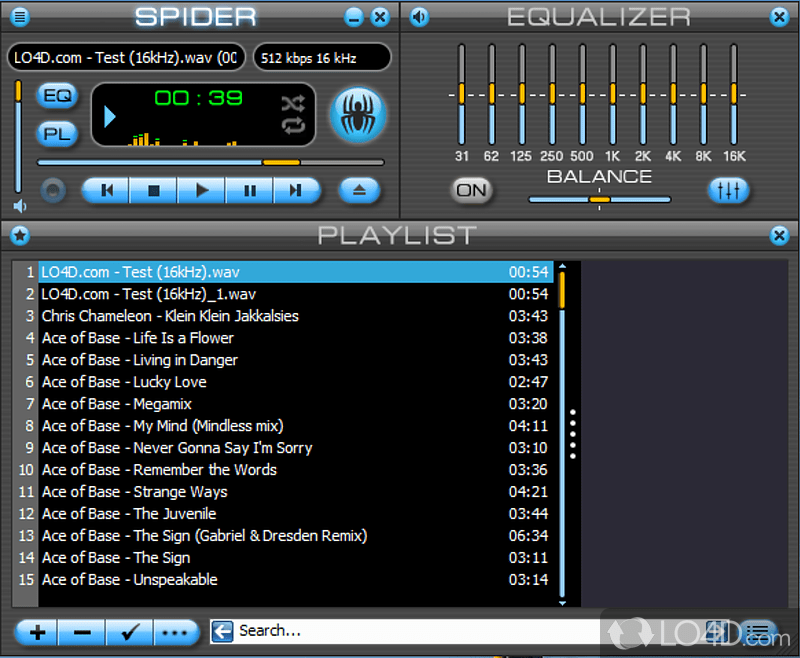Add files with the plus button
Viewport: 800px width, 658px height.
point(37,633)
